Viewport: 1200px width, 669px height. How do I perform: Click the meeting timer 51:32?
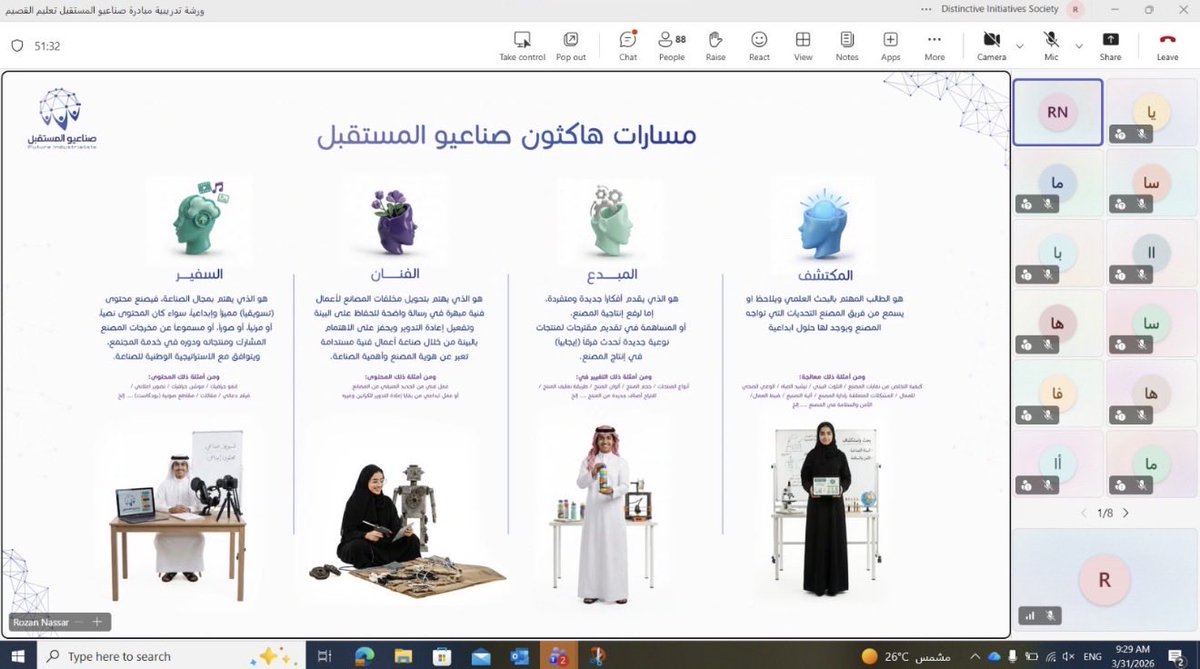pyautogui.click(x=47, y=46)
